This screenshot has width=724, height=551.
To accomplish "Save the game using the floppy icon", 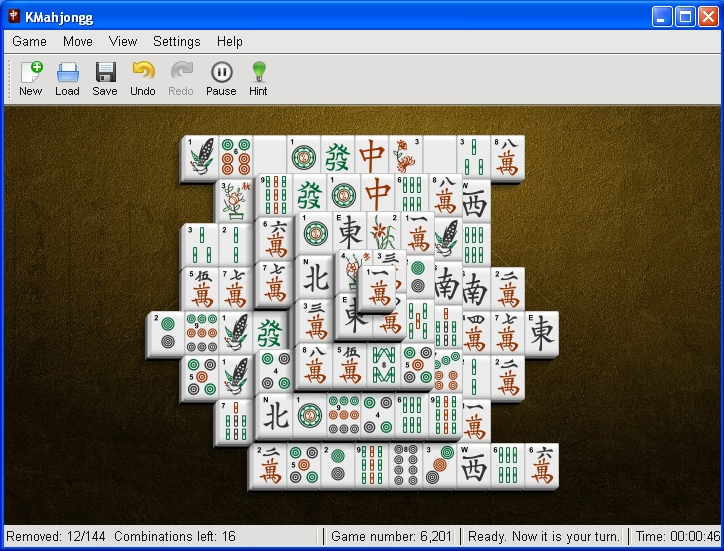I will [105, 78].
